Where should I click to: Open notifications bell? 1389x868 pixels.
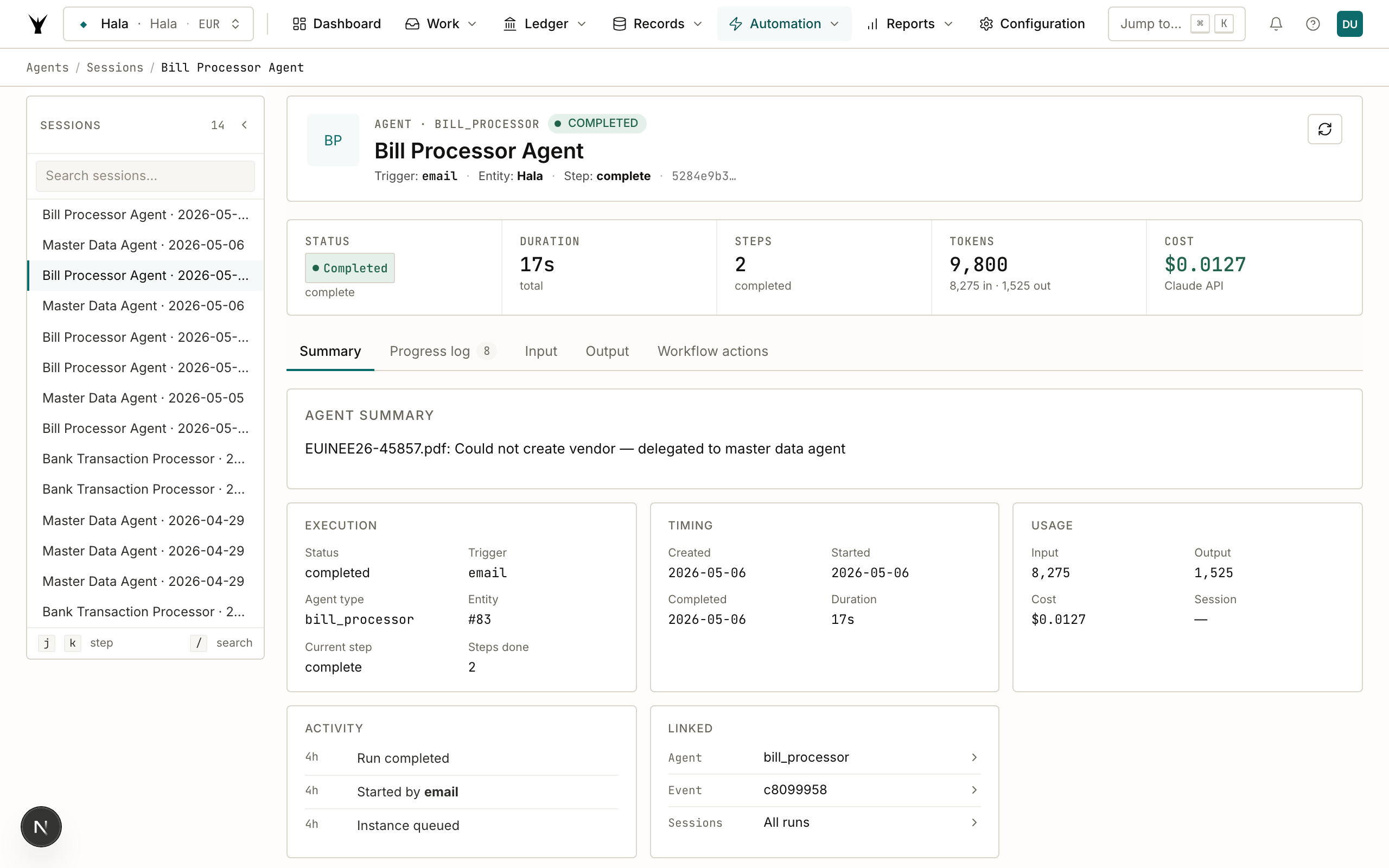tap(1276, 24)
